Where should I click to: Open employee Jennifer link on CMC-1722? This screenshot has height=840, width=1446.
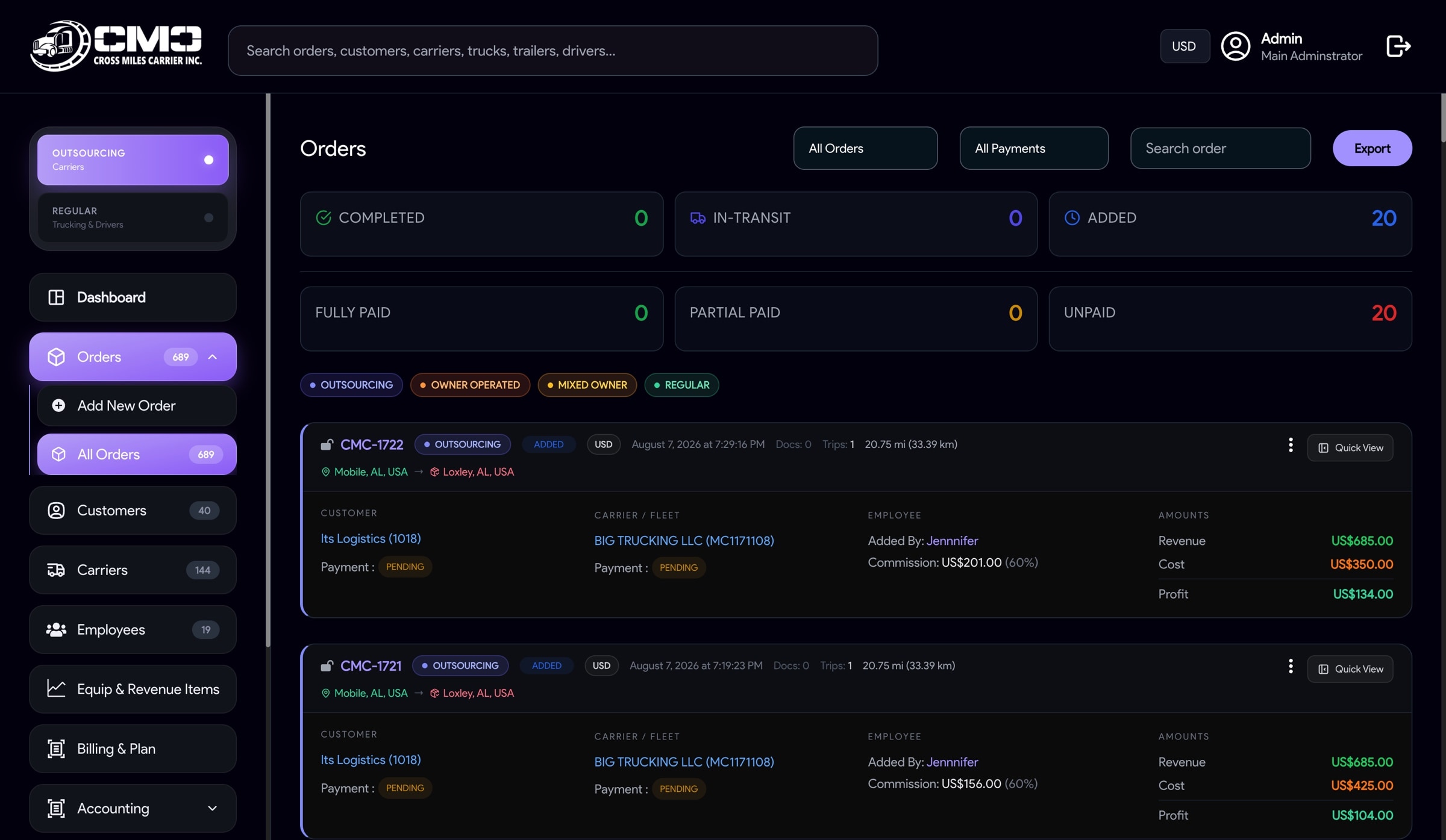pos(952,541)
